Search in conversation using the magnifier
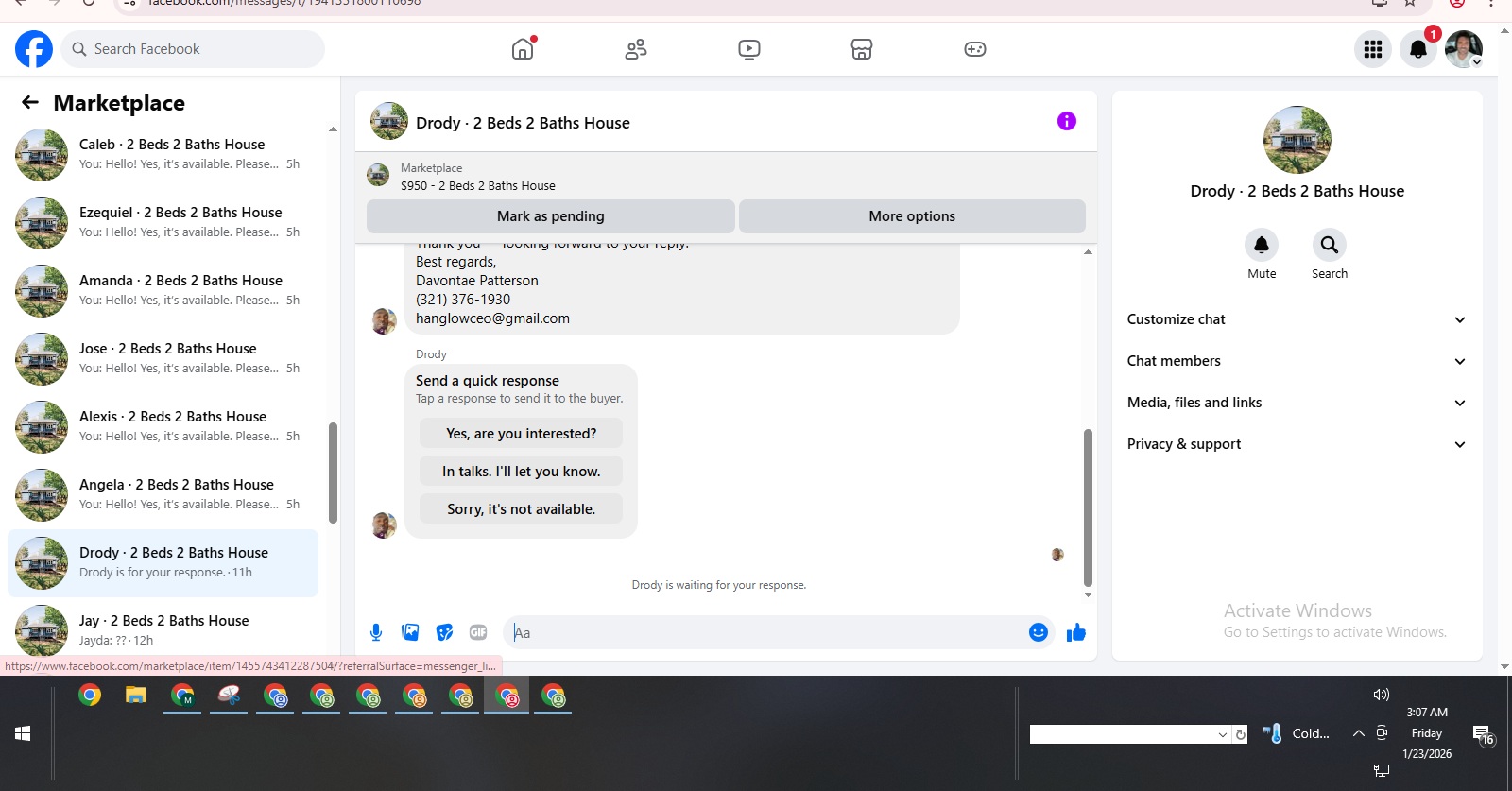 pos(1330,245)
